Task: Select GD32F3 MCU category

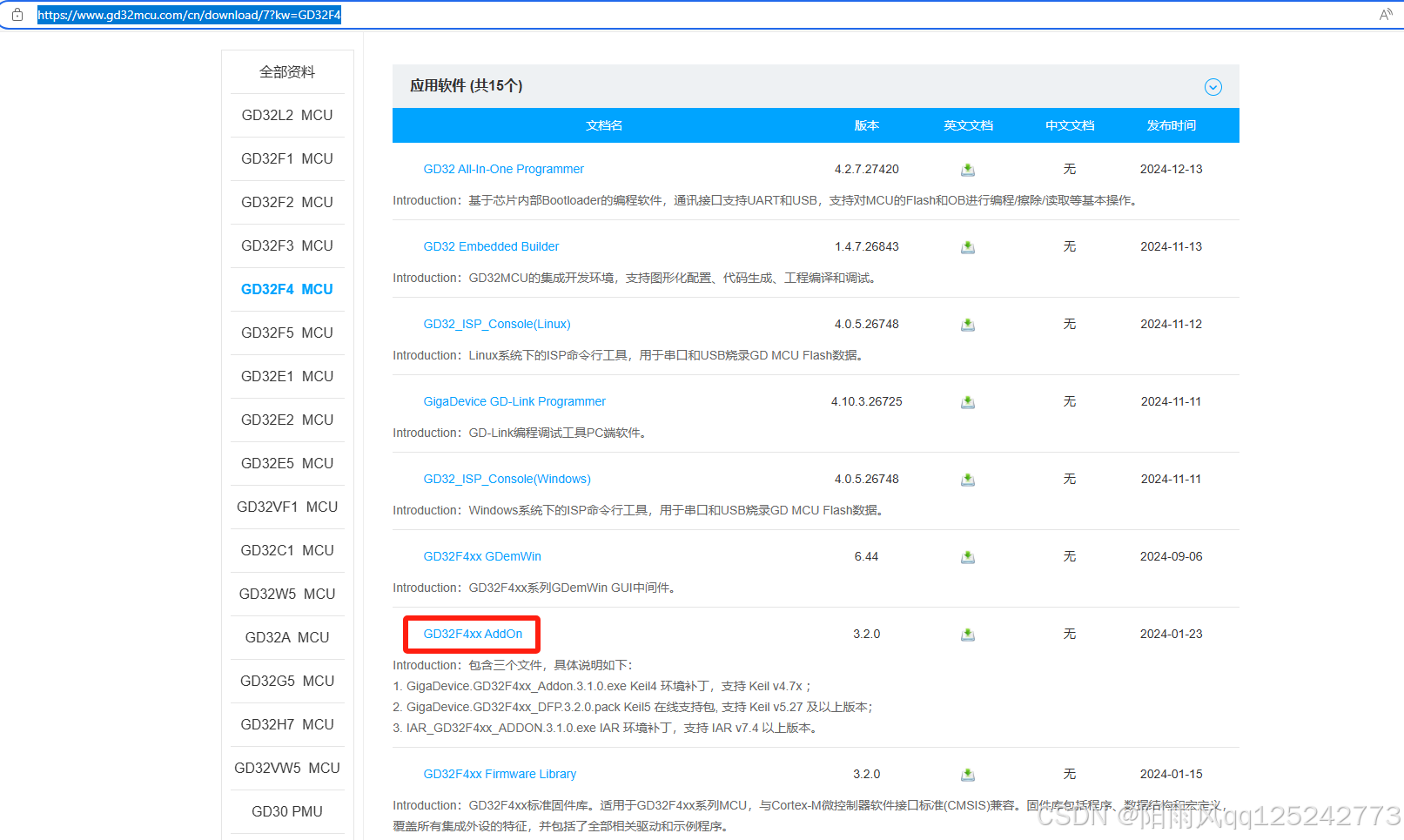Action: pyautogui.click(x=287, y=246)
